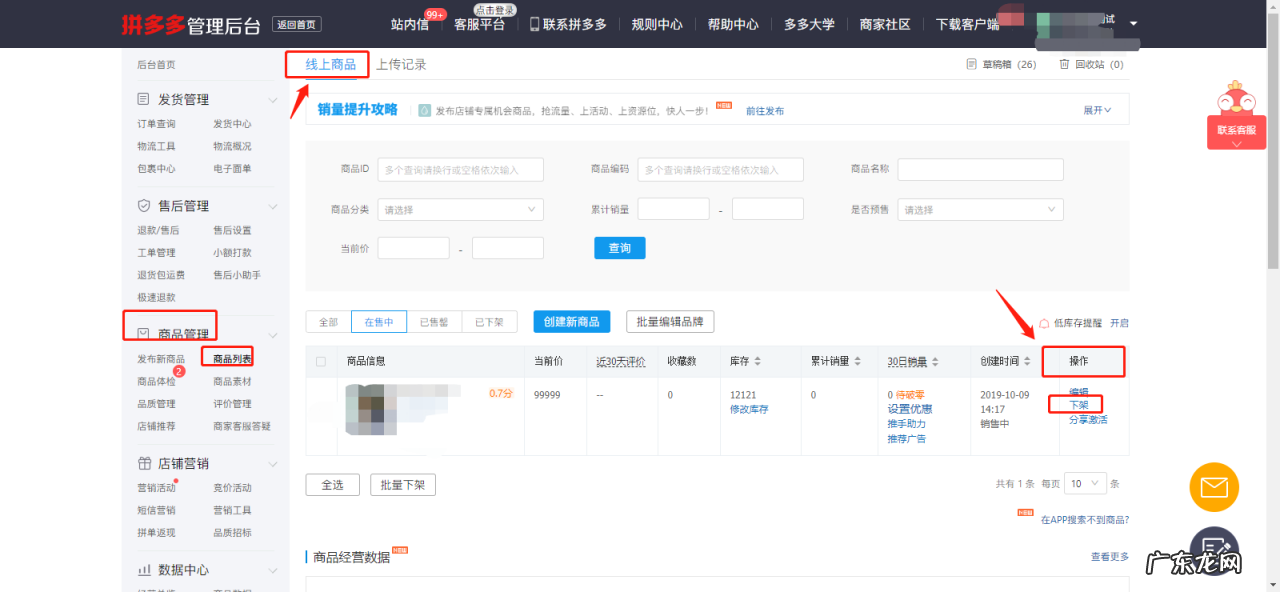Open the per-page size 10 dropdown
The image size is (1280, 592).
click(1085, 483)
